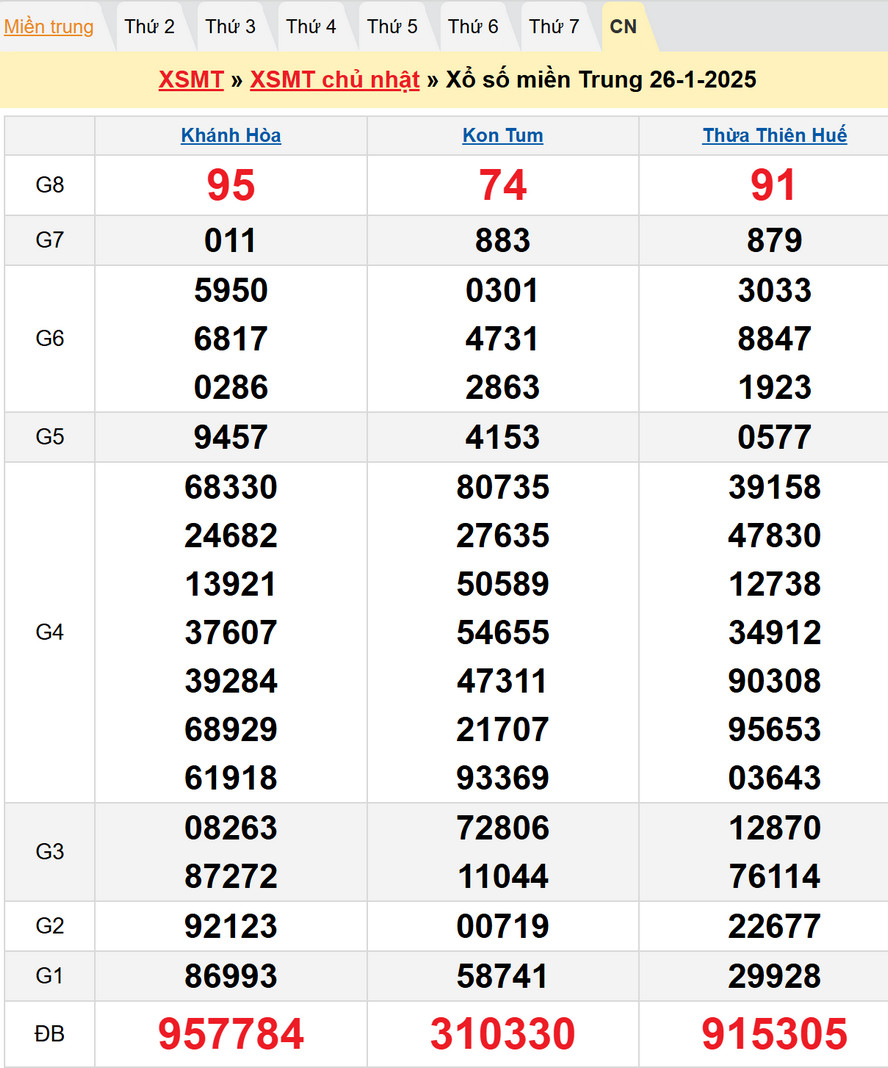The height and width of the screenshot is (1068, 888).
Task: Click the CN Sunday tab
Action: (623, 27)
